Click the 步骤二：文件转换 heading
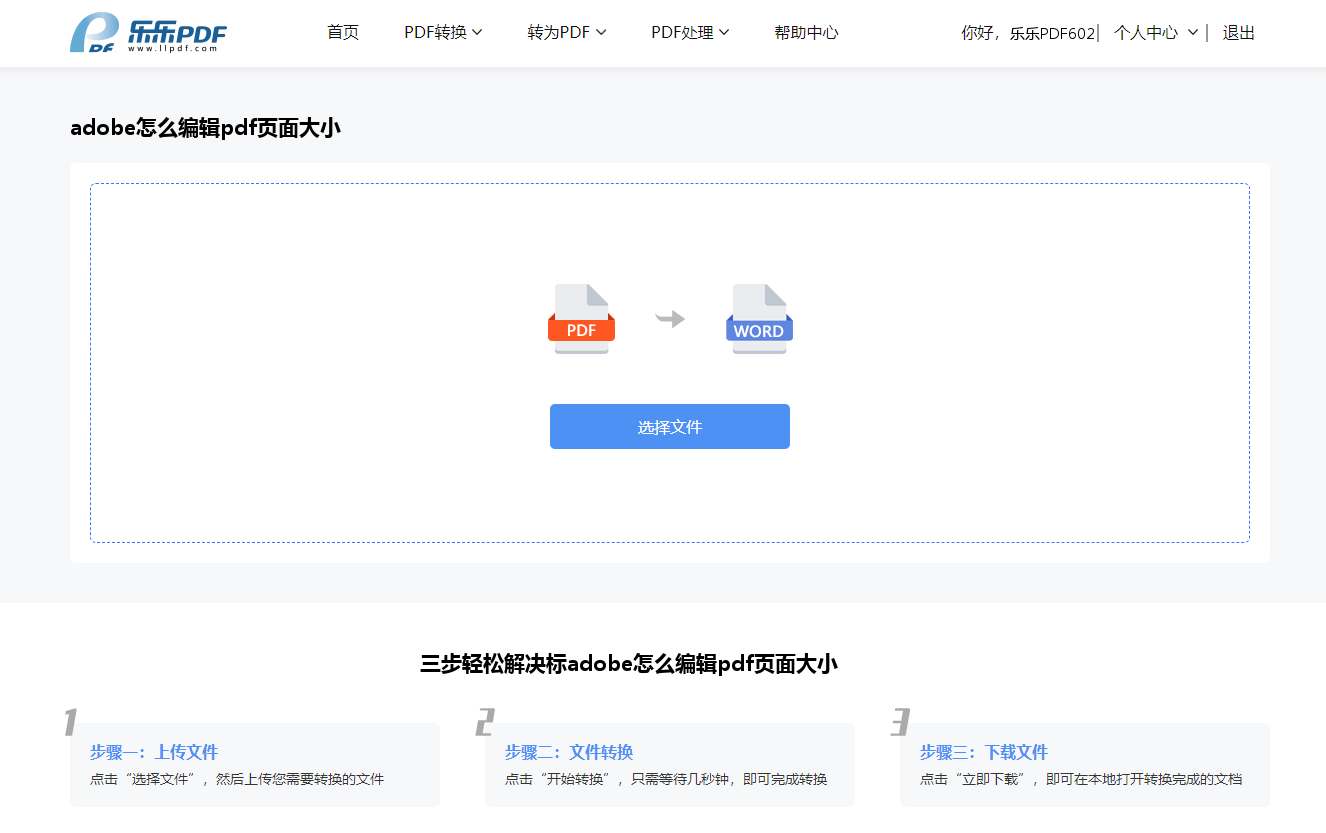 (x=569, y=752)
